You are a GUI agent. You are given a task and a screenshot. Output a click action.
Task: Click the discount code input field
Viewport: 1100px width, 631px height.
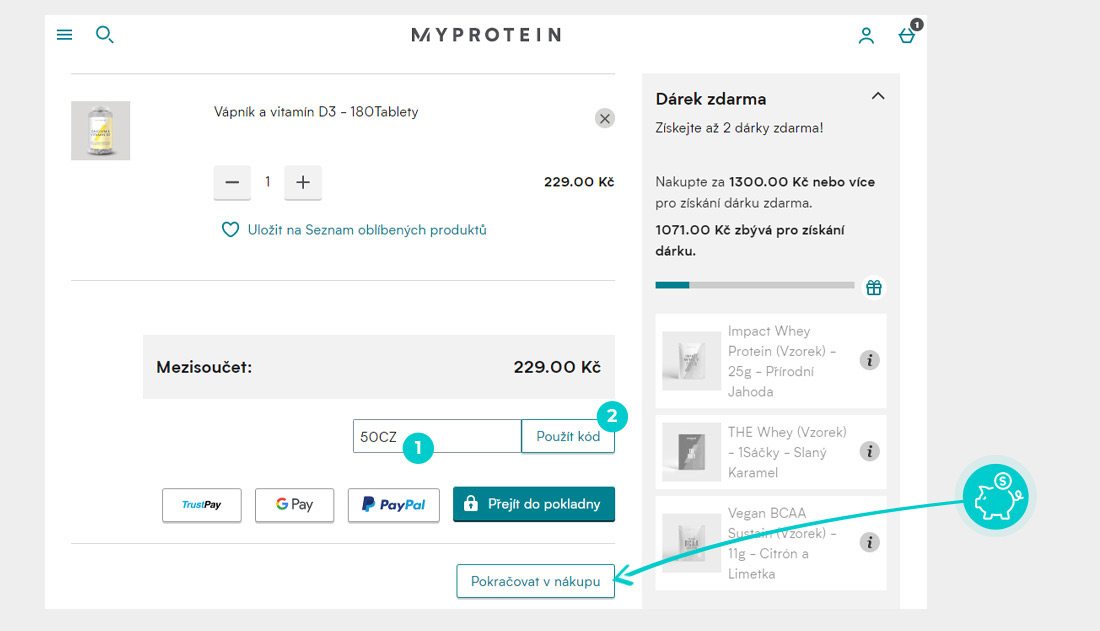pyautogui.click(x=437, y=437)
